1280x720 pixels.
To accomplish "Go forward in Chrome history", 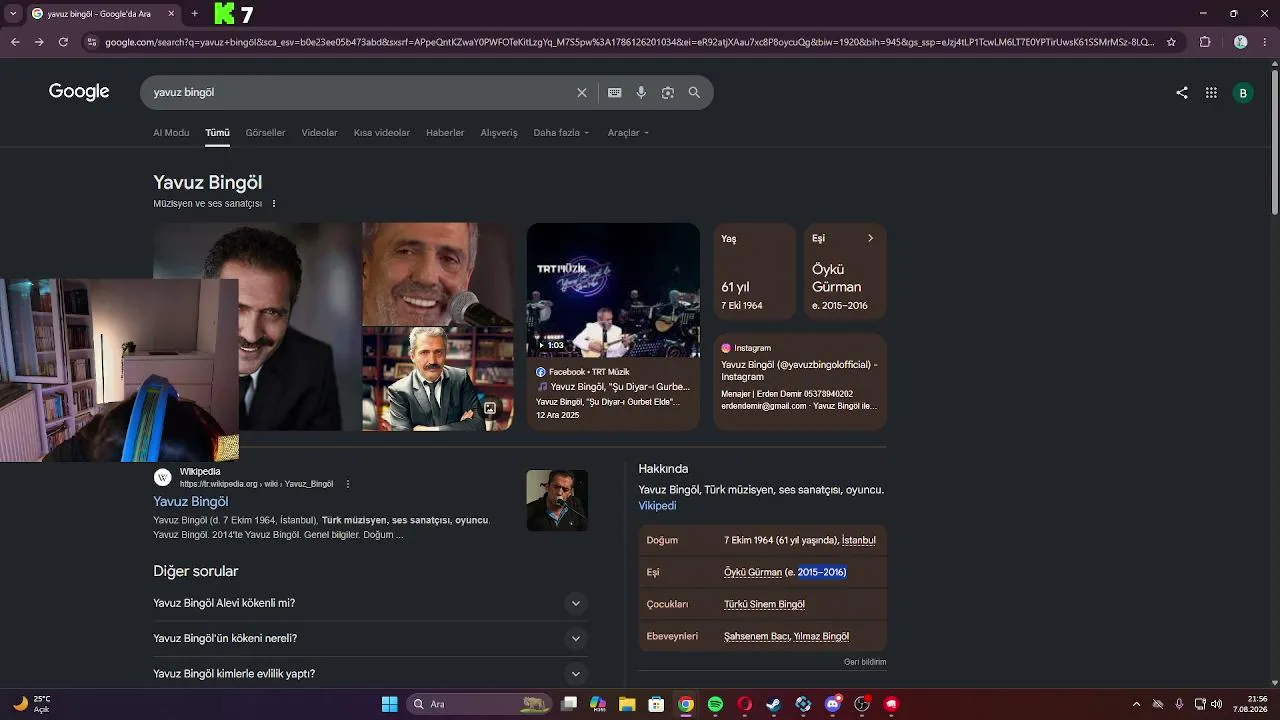I will click(39, 42).
